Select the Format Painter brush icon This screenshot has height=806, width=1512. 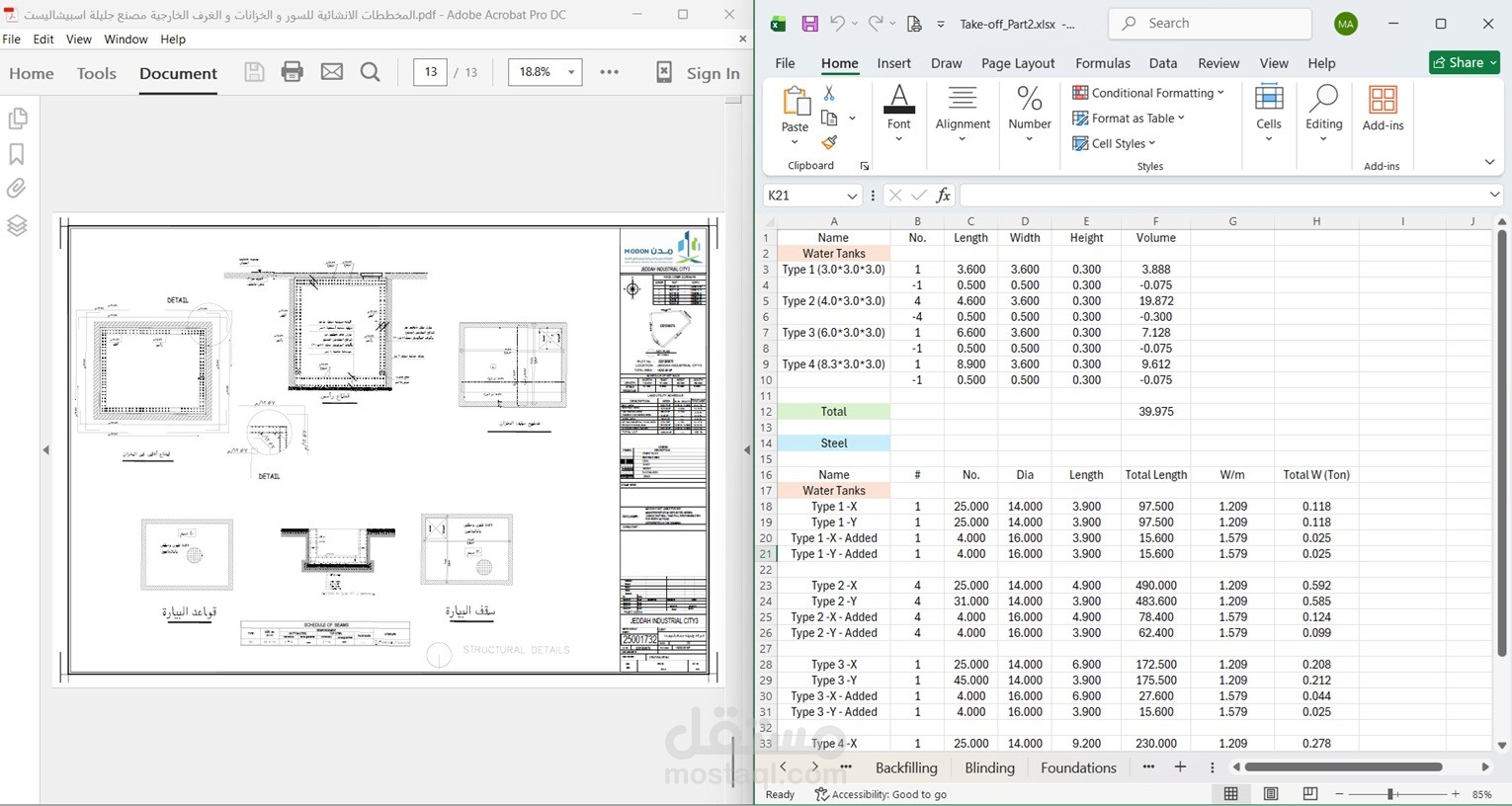click(x=829, y=143)
